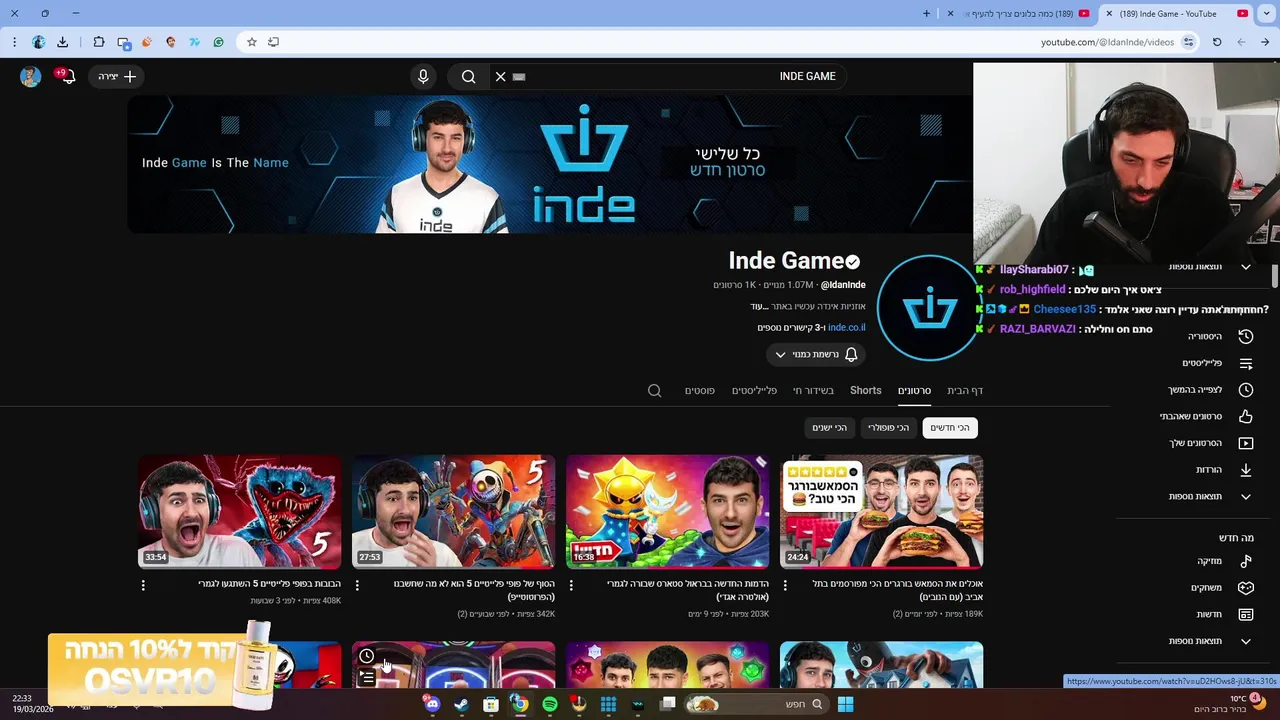Image resolution: width=1280 pixels, height=720 pixels.
Task: Select the 'Inde Game - YouTube' tab
Action: click(1176, 14)
